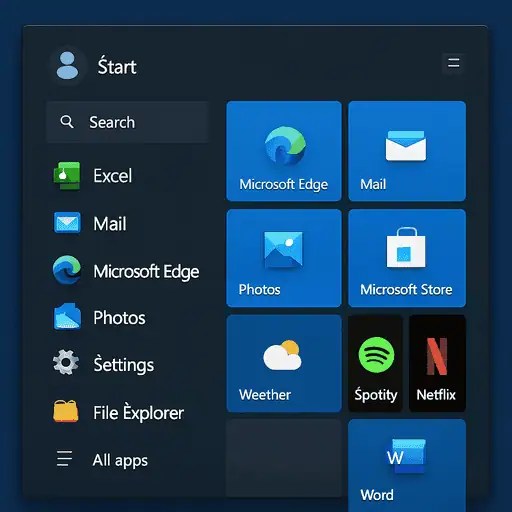This screenshot has height=512, width=512.
Task: Open File Explorer via its label
Action: click(x=138, y=412)
